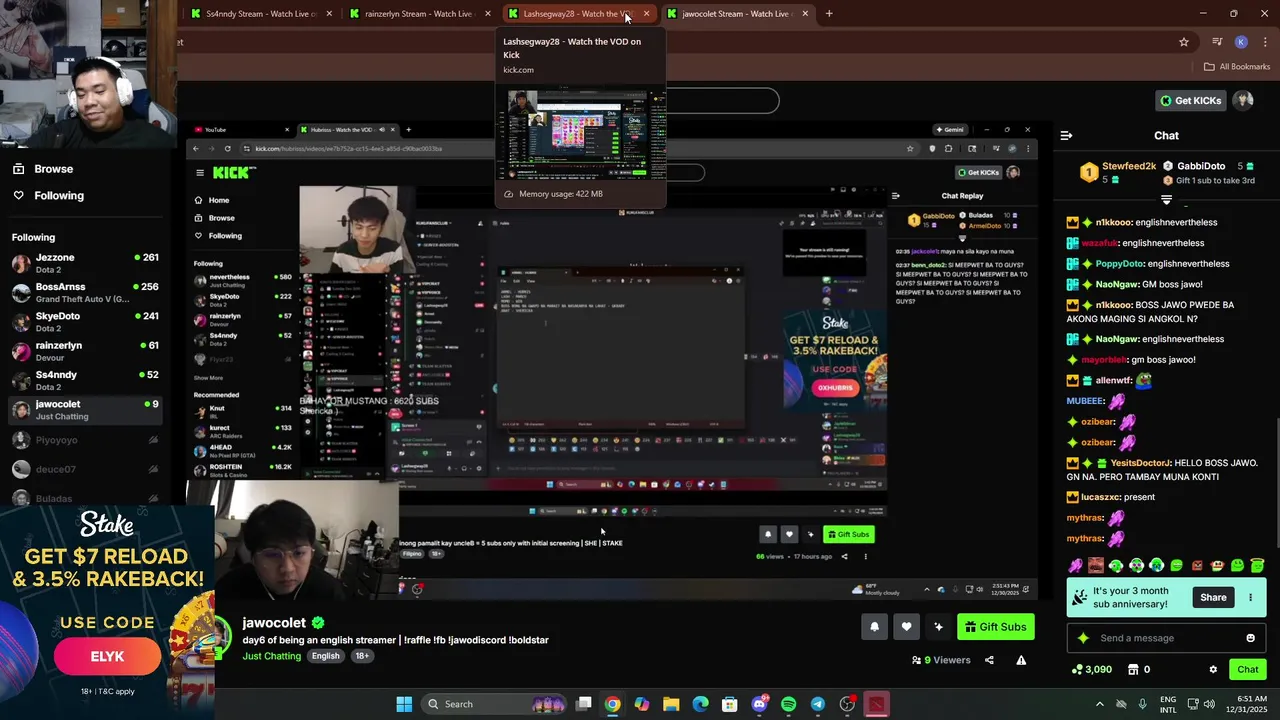This screenshot has width=1280, height=720.
Task: Open the three-dot menu on the anniversary banner
Action: pyautogui.click(x=1250, y=597)
